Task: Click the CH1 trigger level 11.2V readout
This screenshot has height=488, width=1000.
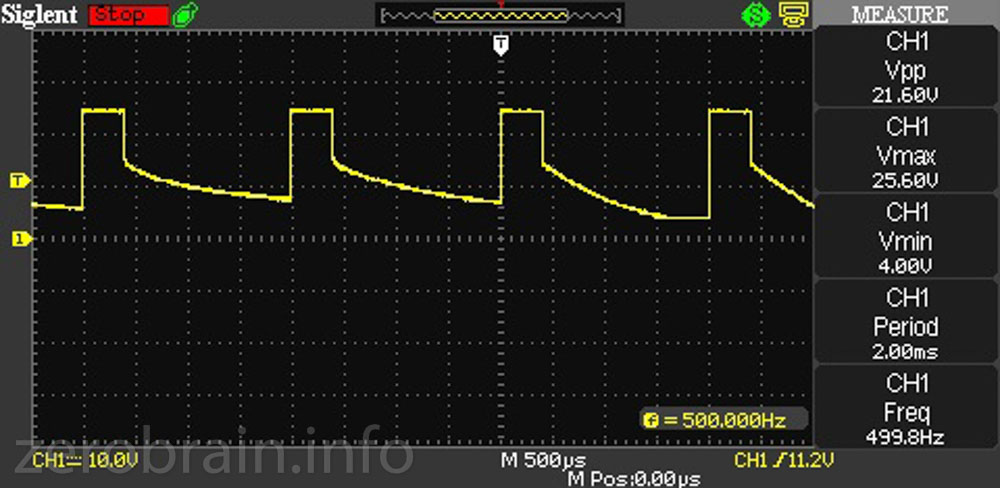Action: pyautogui.click(x=784, y=460)
